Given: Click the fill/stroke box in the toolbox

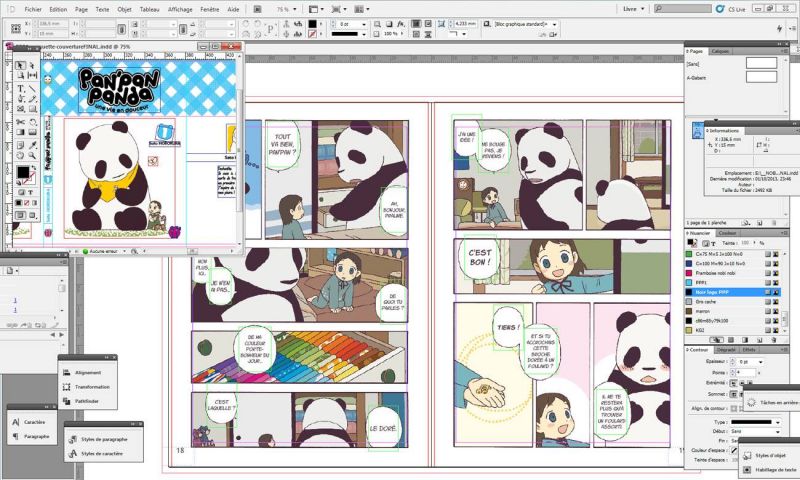Looking at the screenshot, I should pyautogui.click(x=24, y=173).
